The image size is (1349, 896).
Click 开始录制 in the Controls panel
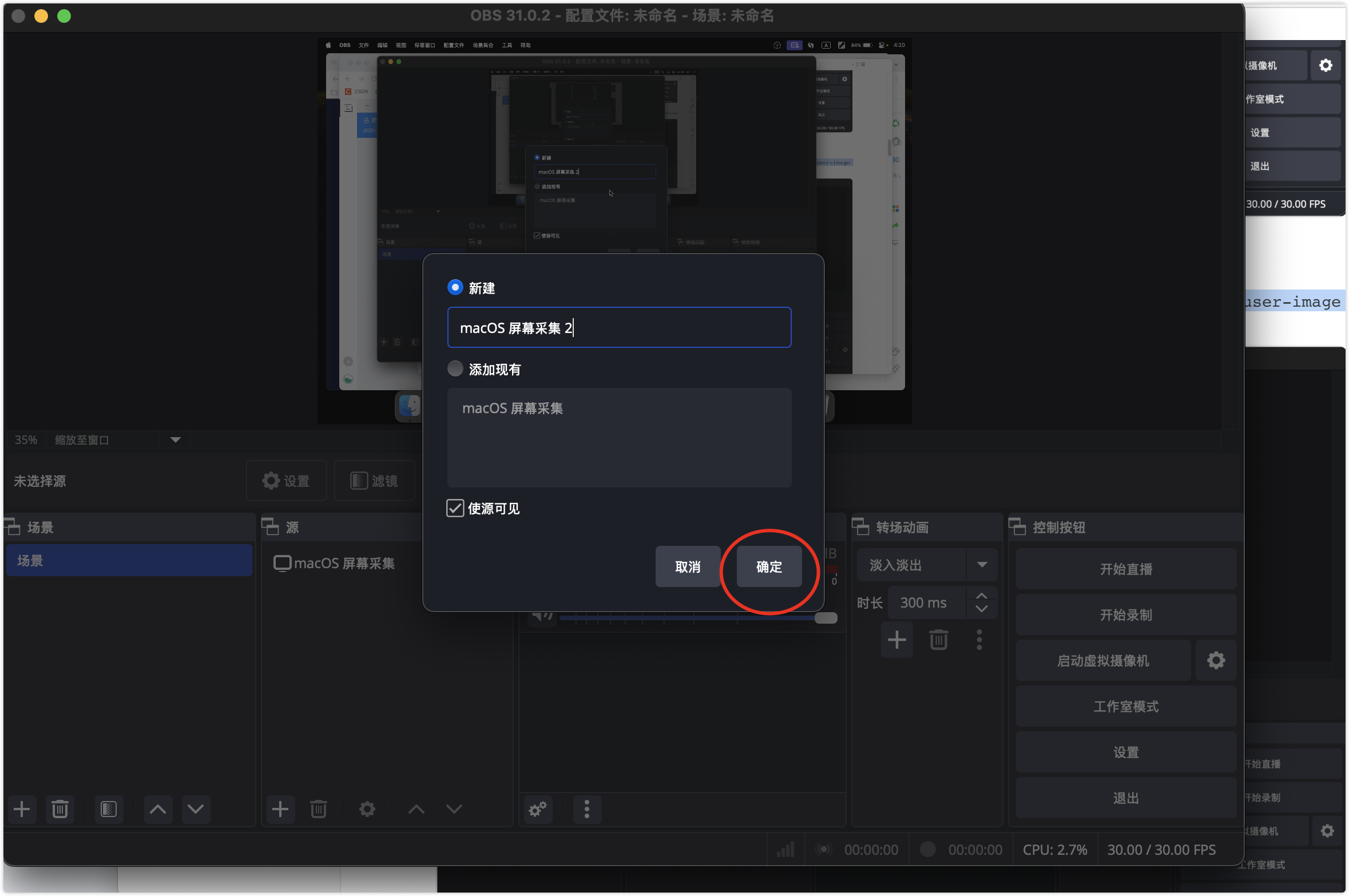tap(1126, 615)
